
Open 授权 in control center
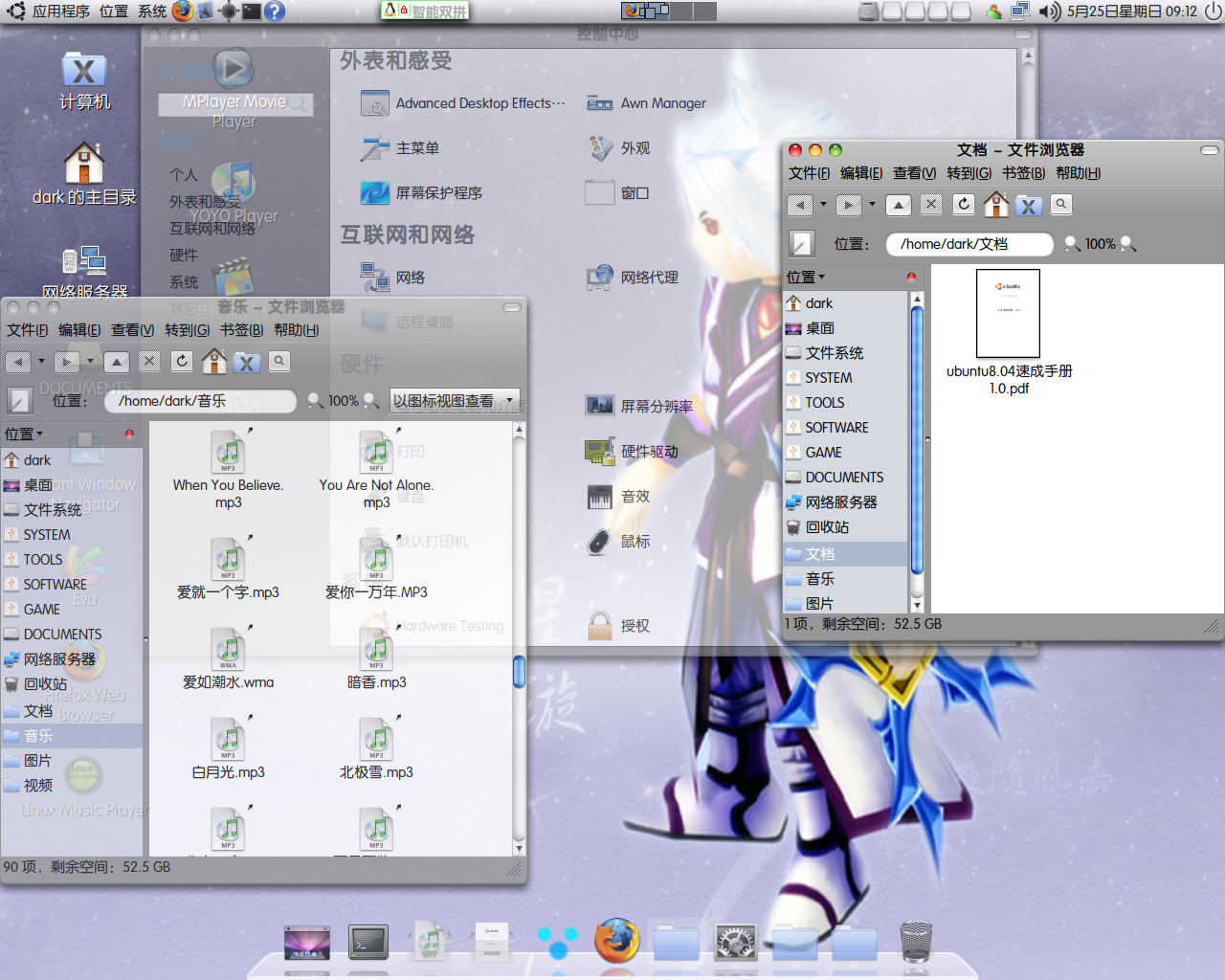tap(618, 626)
